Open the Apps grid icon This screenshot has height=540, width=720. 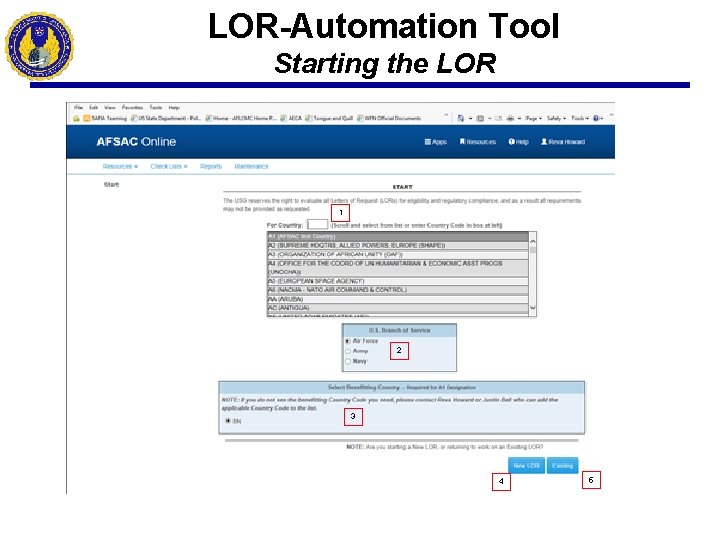click(x=436, y=142)
